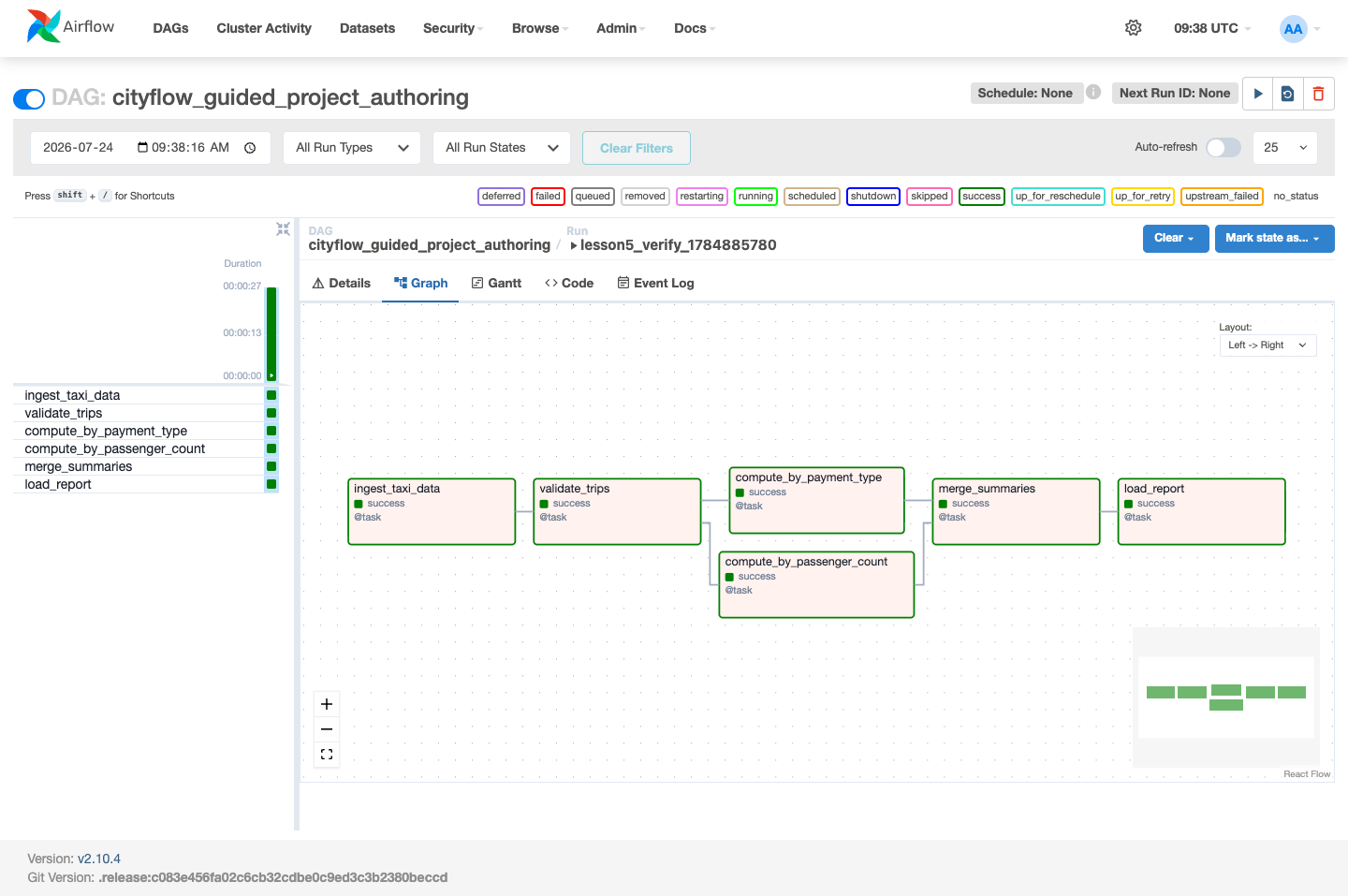Switch to the Event Log tab
This screenshot has width=1348, height=896.
pos(655,283)
